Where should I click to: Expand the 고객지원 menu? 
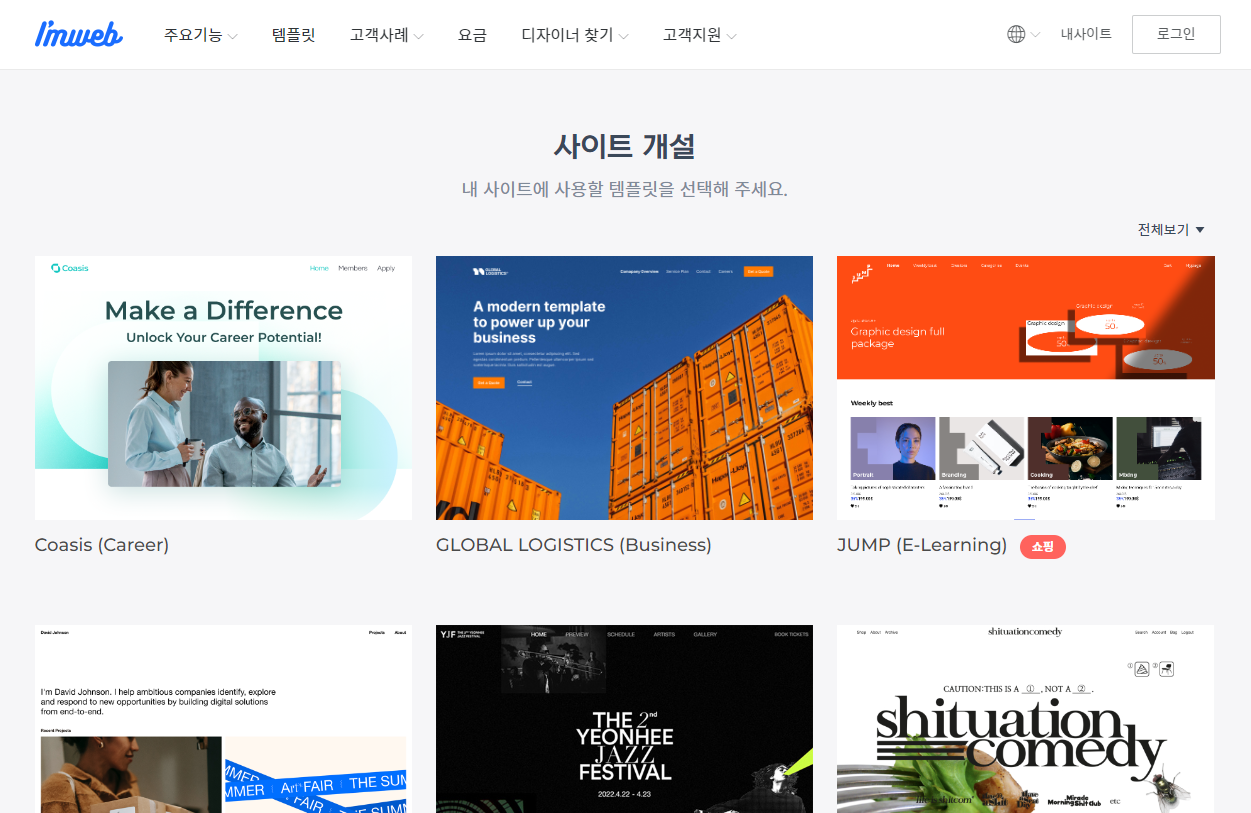pos(699,35)
